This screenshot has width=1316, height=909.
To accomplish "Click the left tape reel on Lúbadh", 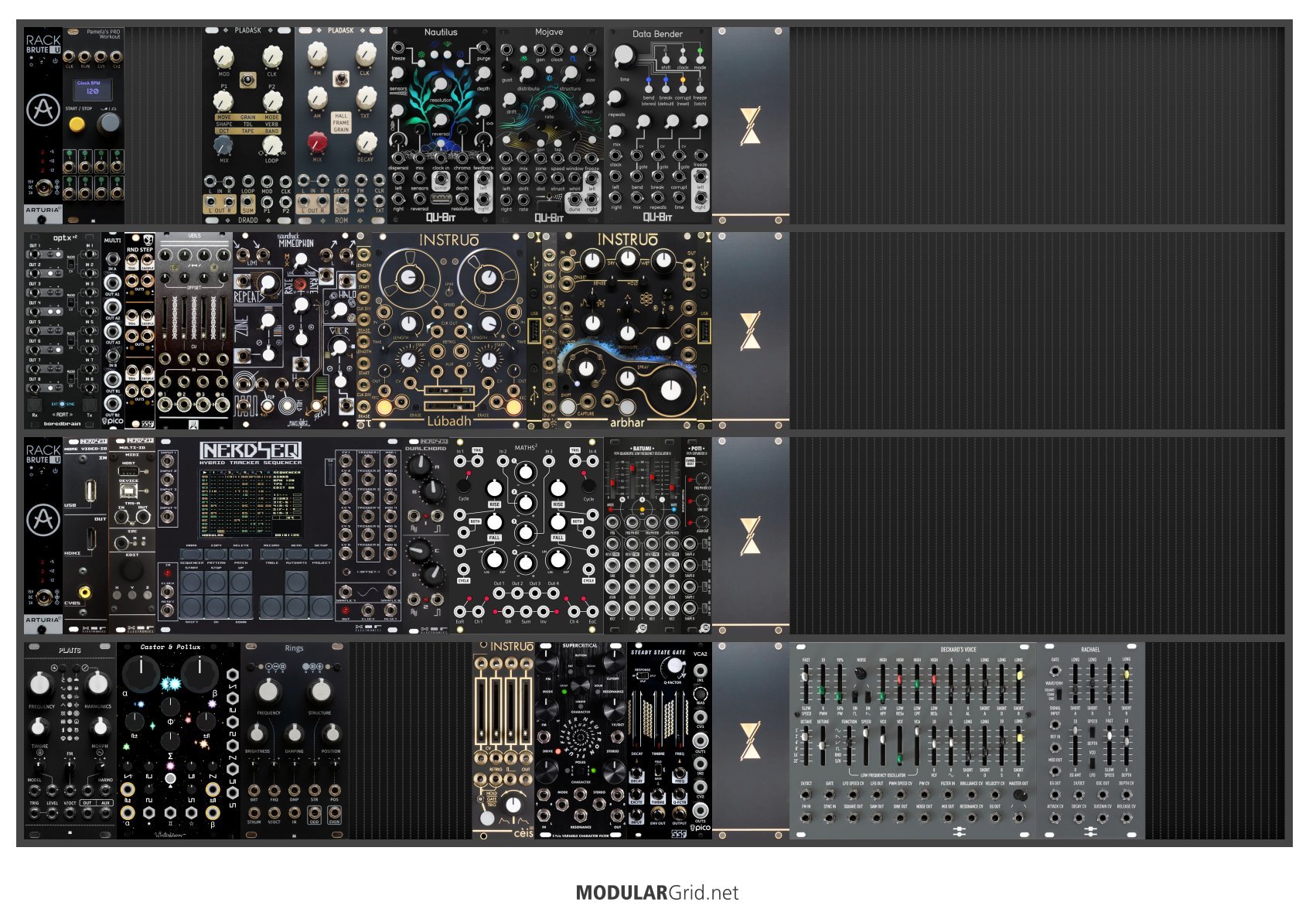I will click(408, 277).
